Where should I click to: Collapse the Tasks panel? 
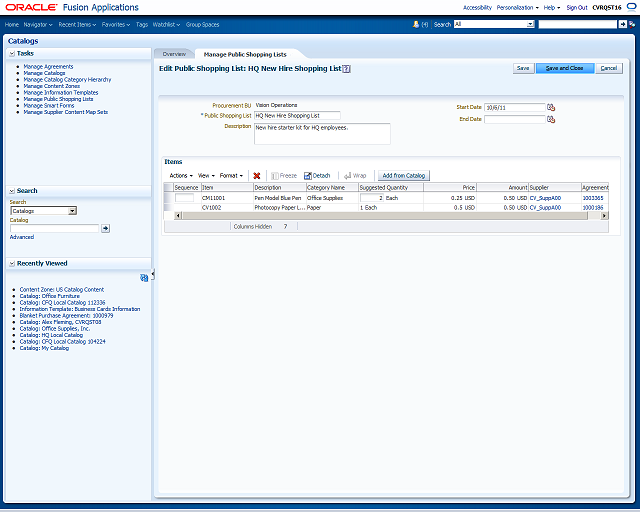[x=12, y=53]
